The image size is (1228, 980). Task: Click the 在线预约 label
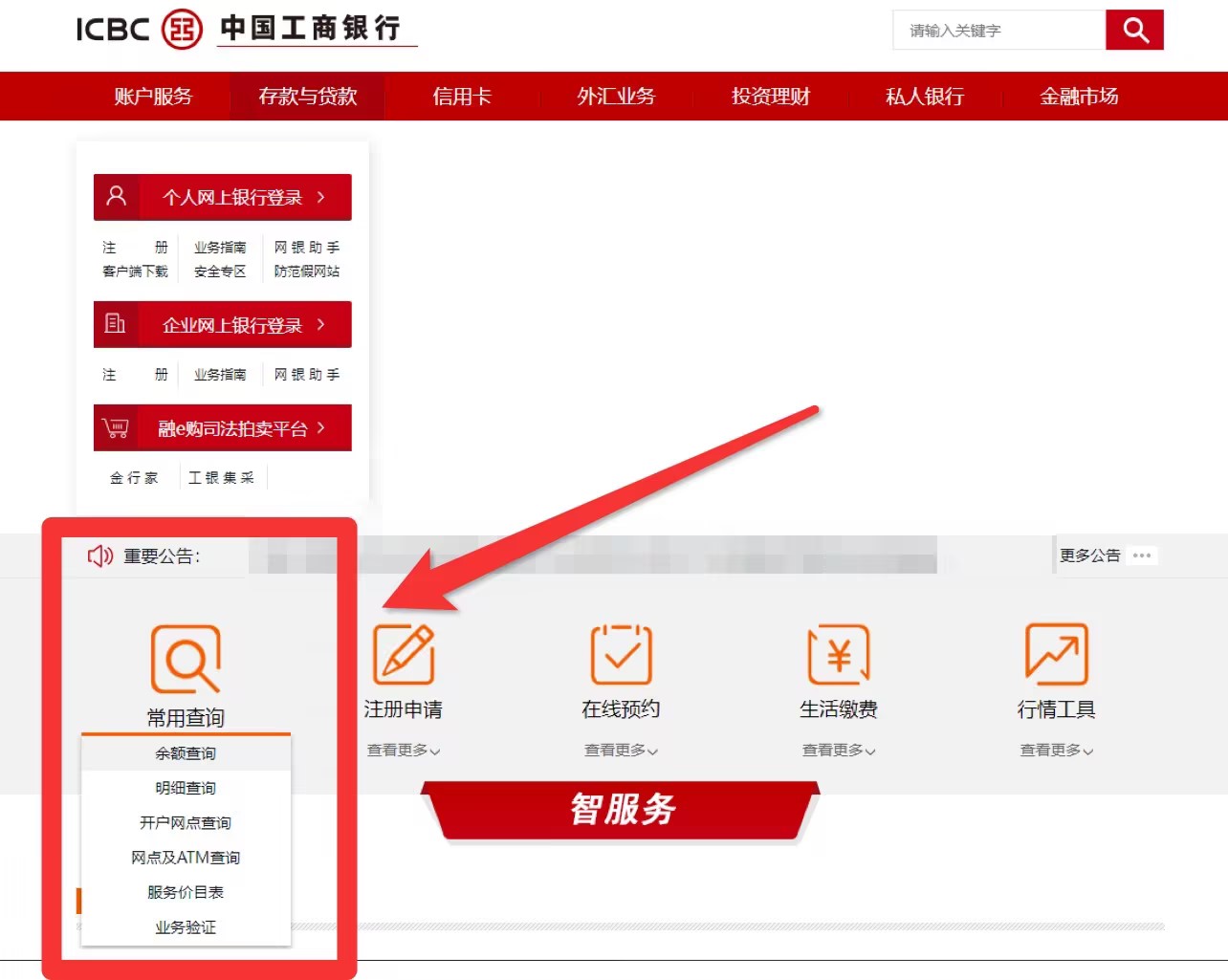pos(621,709)
